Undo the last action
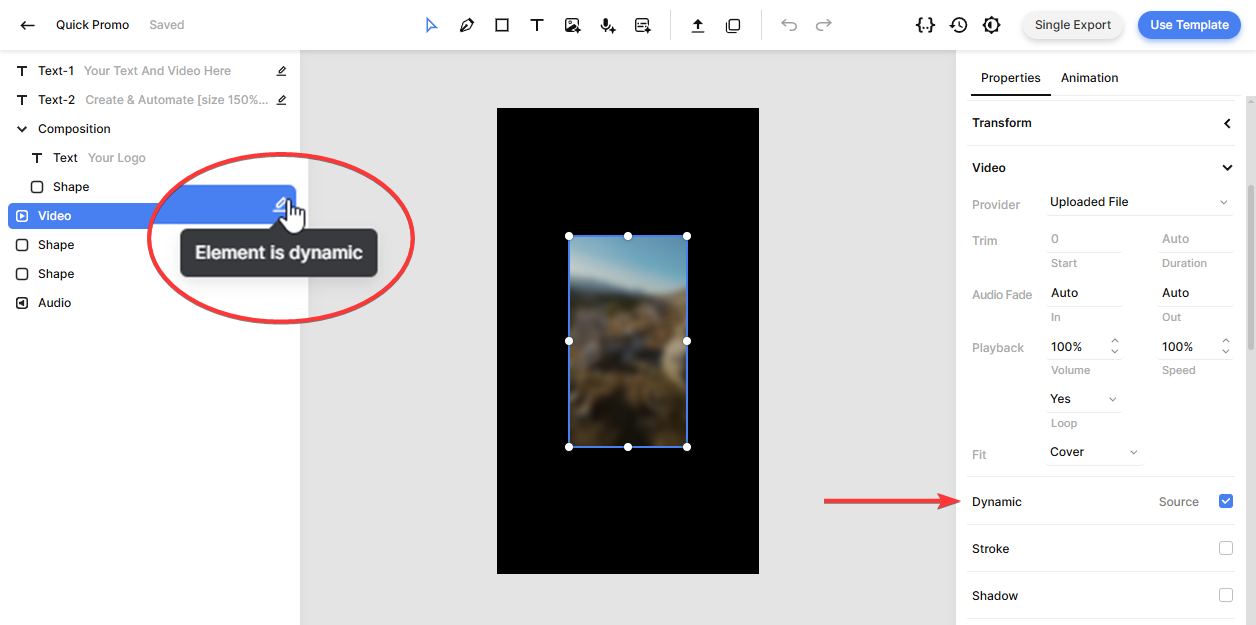Image resolution: width=1256 pixels, height=625 pixels. 789,25
